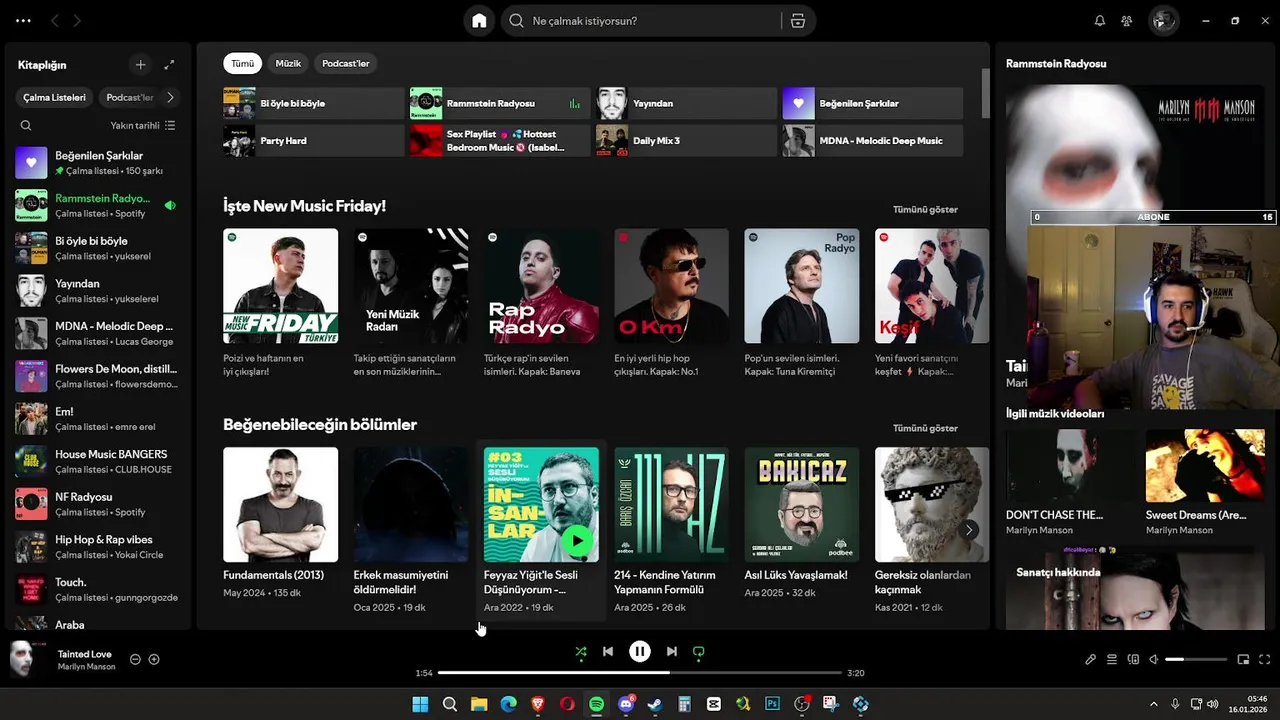
Task: Select the Podcast'ler filter in library
Action: click(x=130, y=97)
